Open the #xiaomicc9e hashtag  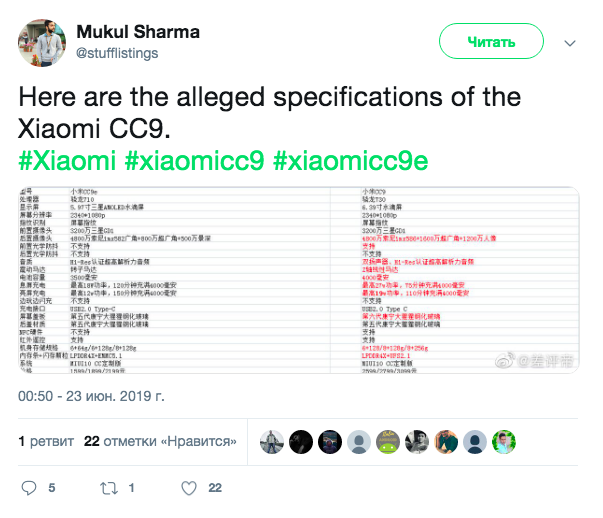[350, 160]
